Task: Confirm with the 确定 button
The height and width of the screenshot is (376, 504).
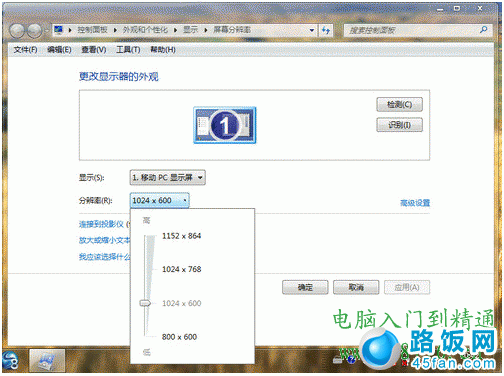Action: click(305, 287)
